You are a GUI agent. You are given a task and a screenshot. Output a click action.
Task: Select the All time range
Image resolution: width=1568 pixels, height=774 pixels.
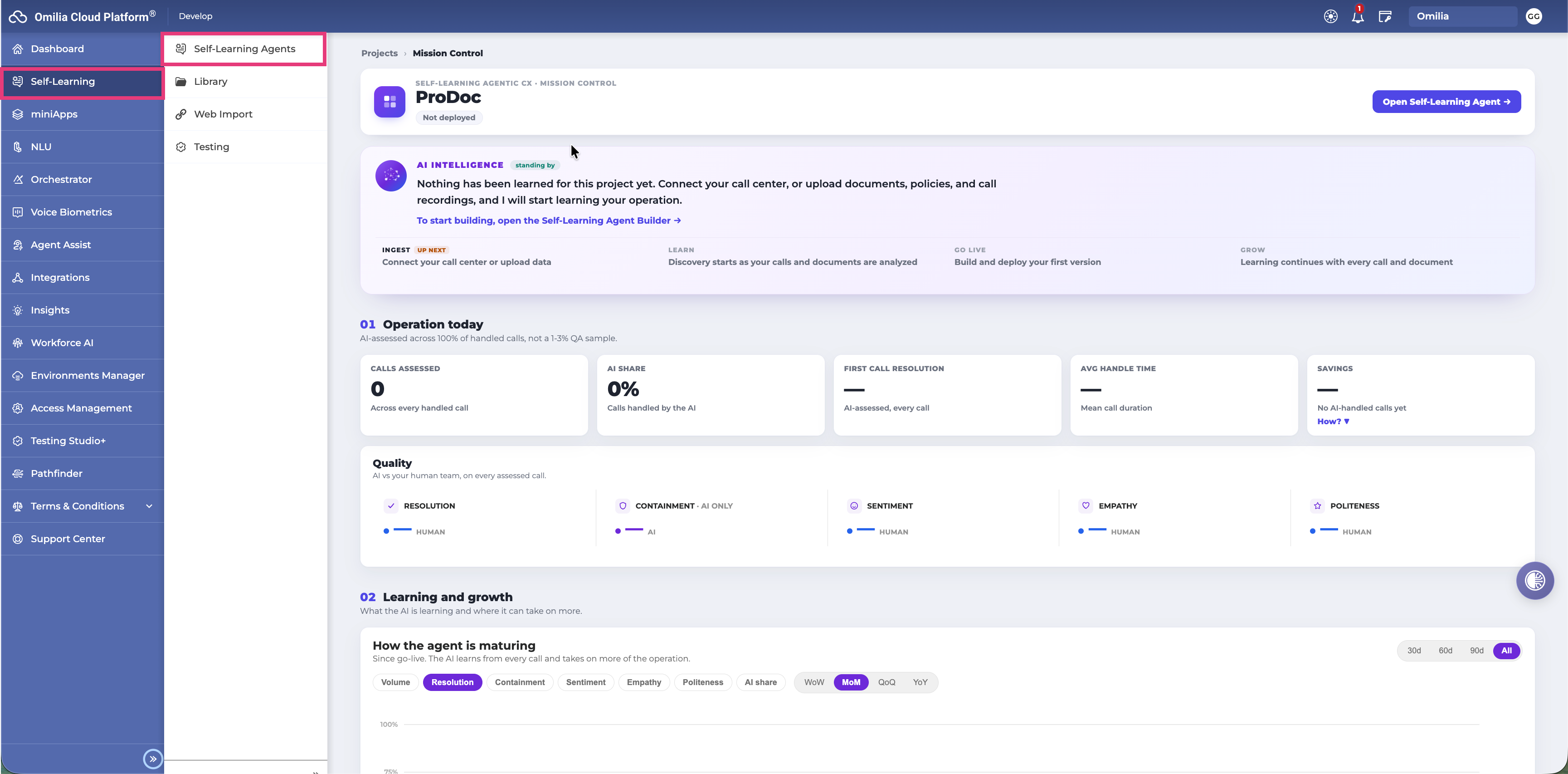(1506, 651)
